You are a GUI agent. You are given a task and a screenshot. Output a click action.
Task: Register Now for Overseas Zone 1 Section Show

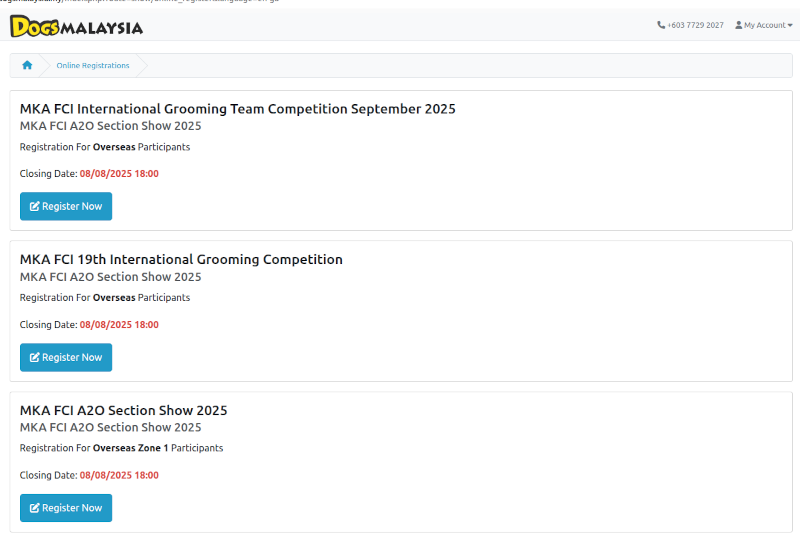(x=66, y=508)
